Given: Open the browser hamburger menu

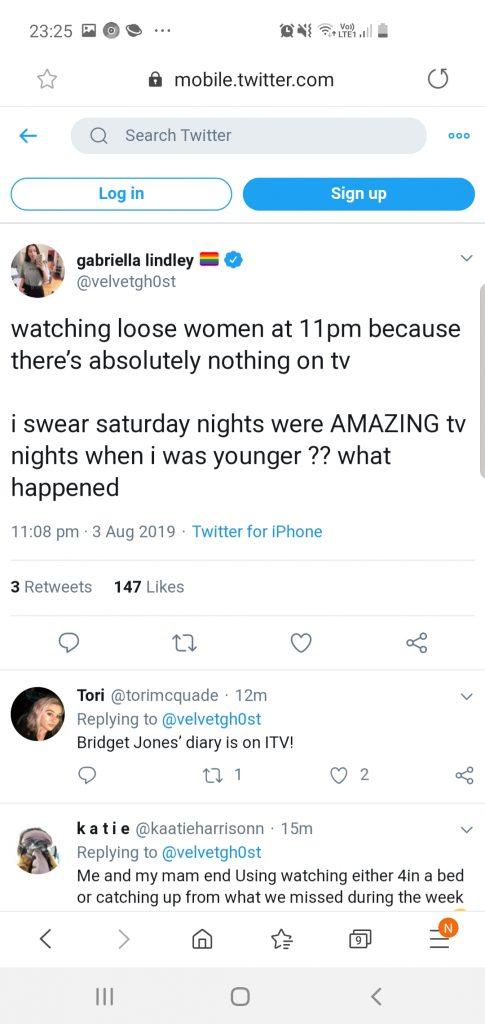Looking at the screenshot, I should 441,938.
